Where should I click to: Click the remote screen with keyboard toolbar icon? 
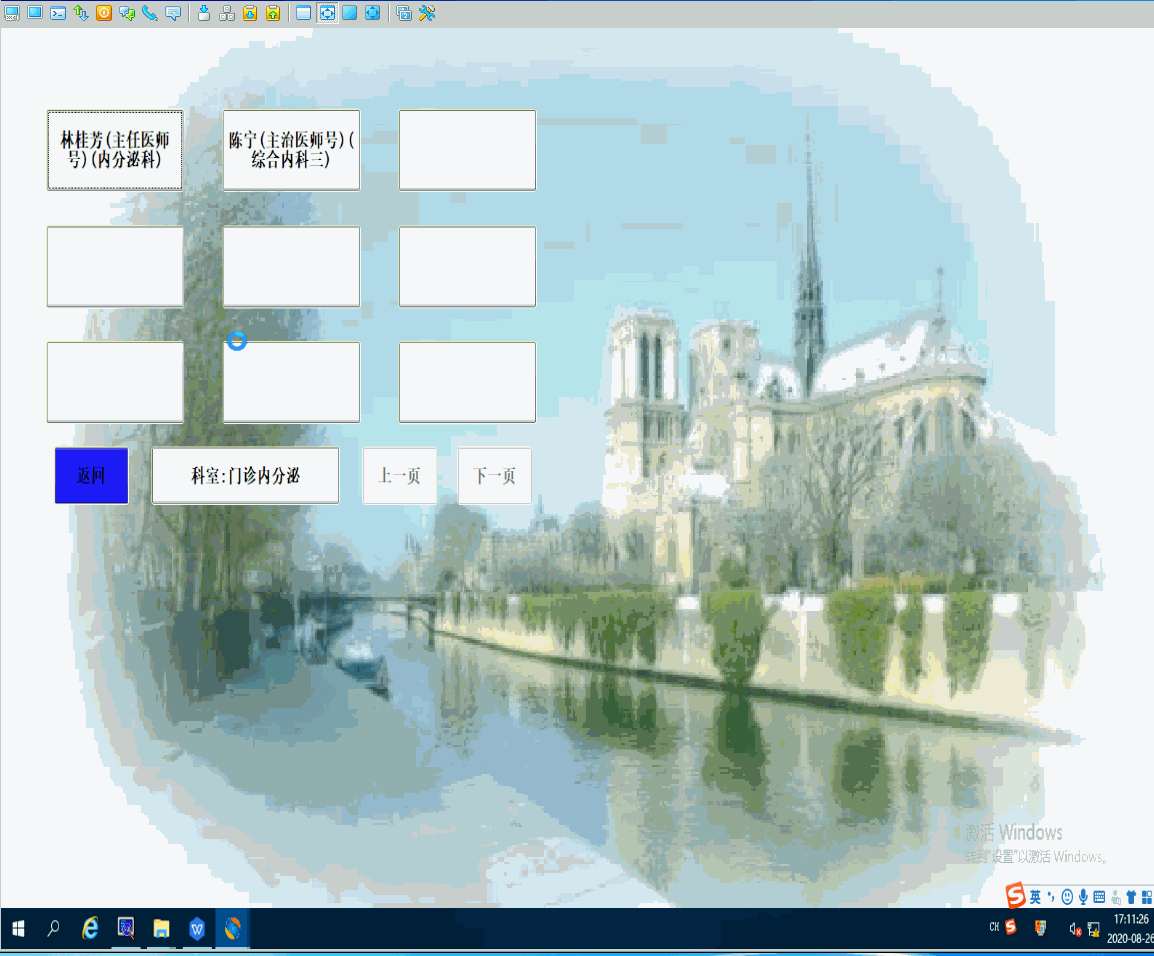point(12,13)
